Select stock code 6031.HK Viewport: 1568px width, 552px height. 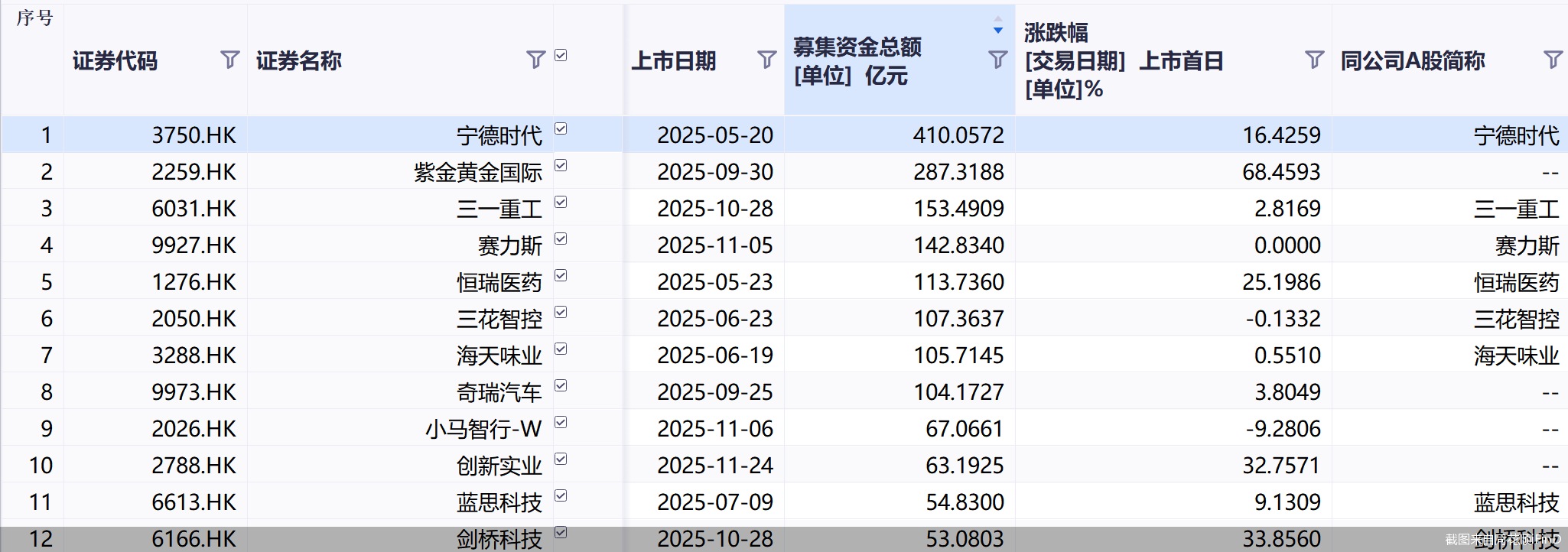194,209
